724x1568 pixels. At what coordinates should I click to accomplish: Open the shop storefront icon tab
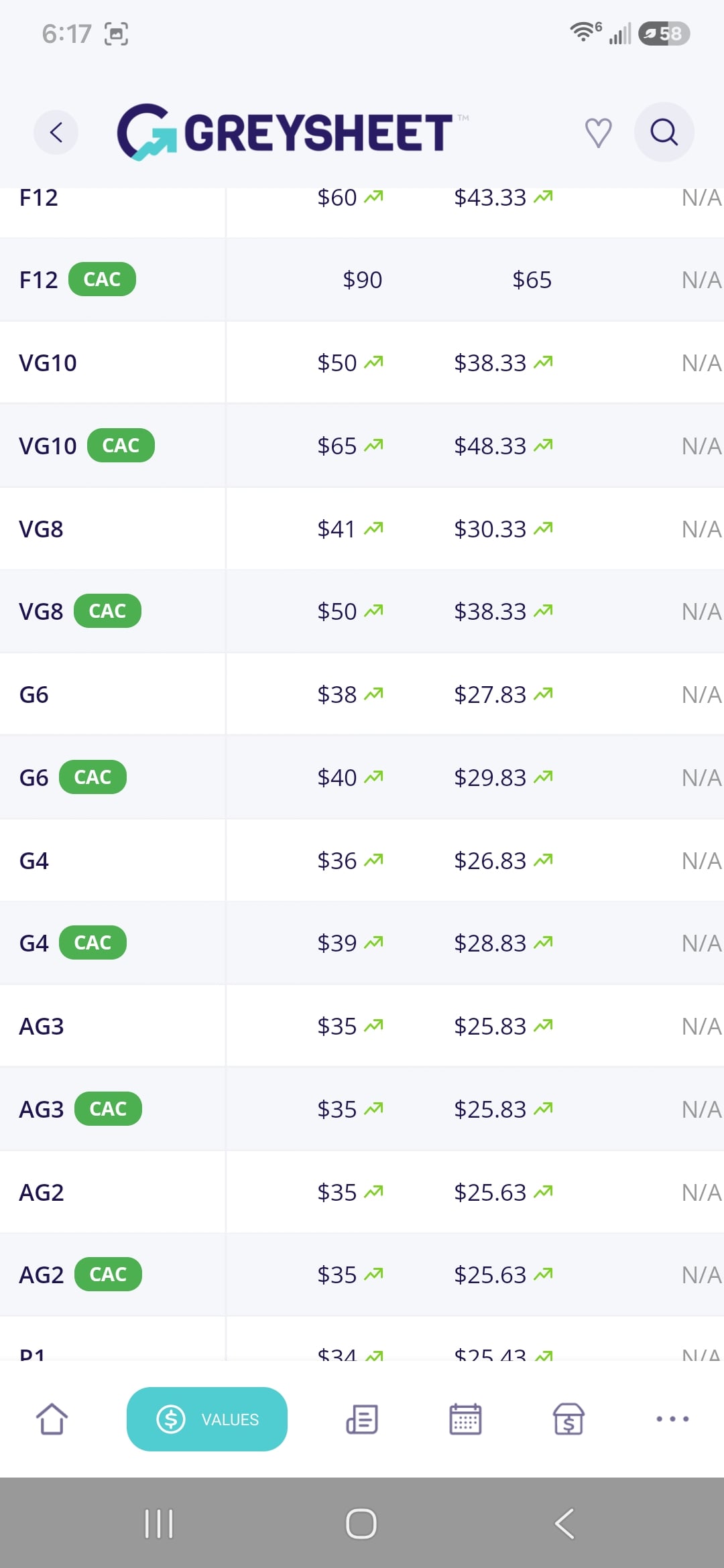point(568,1419)
